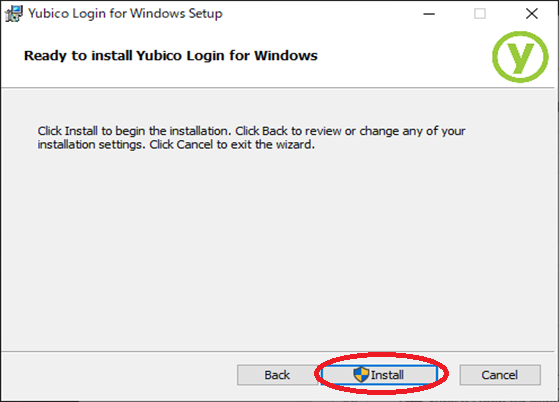Click the word Cancel in the instructions

pos(195,145)
